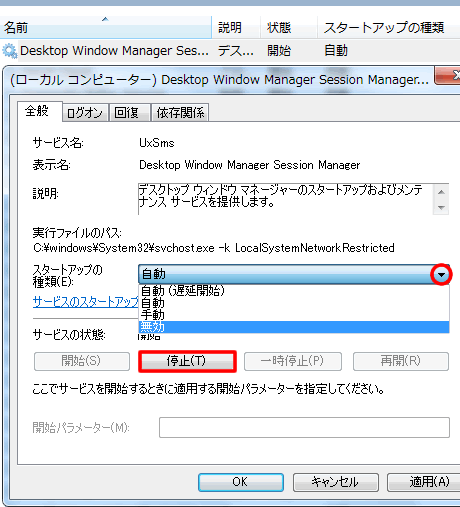
Task: Go to the 依存関係 tab
Action: [180, 113]
